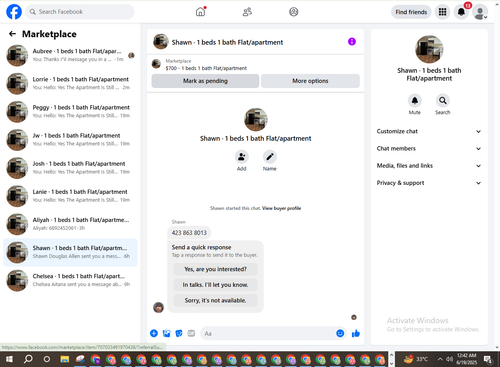Viewport: 500px width, 367px height.
Task: Click the taskbar clock showing 12:42 AM
Action: (x=467, y=359)
